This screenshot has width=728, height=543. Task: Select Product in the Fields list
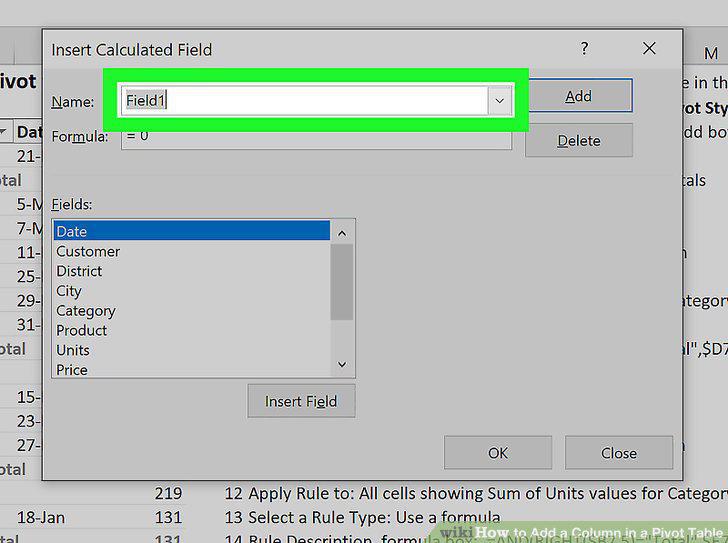click(x=192, y=330)
